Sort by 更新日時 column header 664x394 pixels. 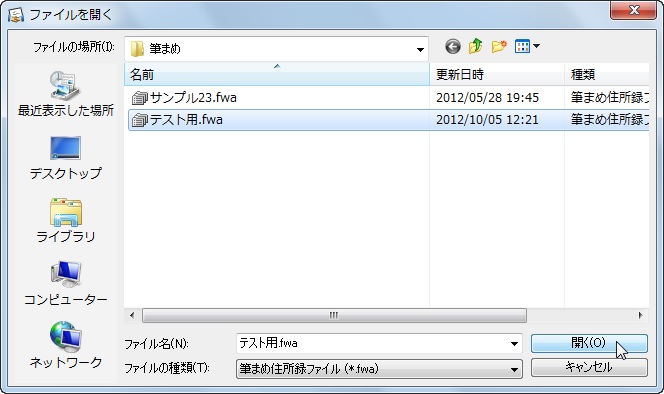[x=497, y=75]
